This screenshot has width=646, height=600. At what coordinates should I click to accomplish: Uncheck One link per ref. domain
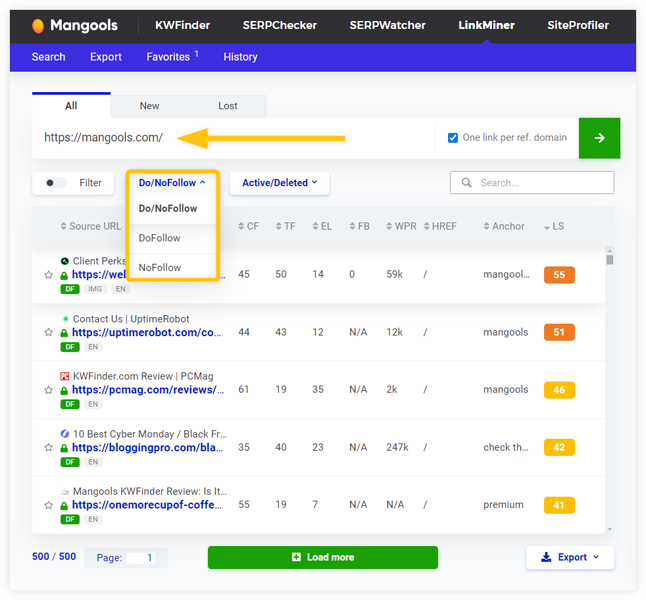[453, 138]
